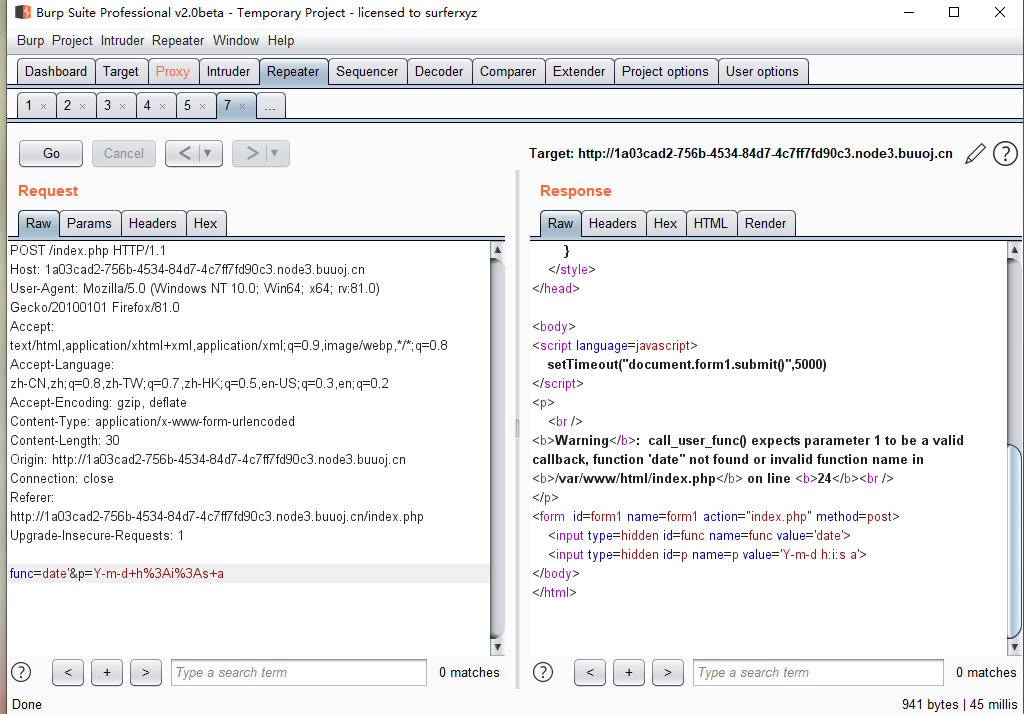This screenshot has width=1024, height=714.
Task: Click the response search plus options button
Action: 629,672
